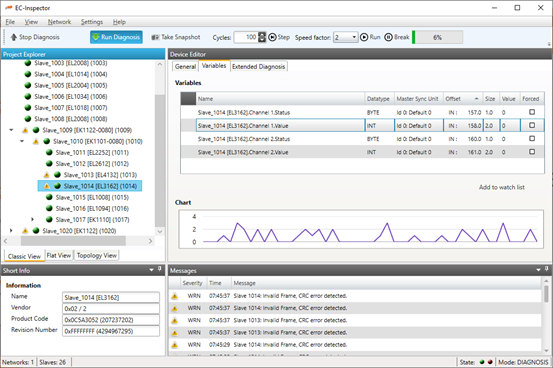Screen dimensions: 553x368
Task: Switch to Topology View
Action: (x=97, y=255)
